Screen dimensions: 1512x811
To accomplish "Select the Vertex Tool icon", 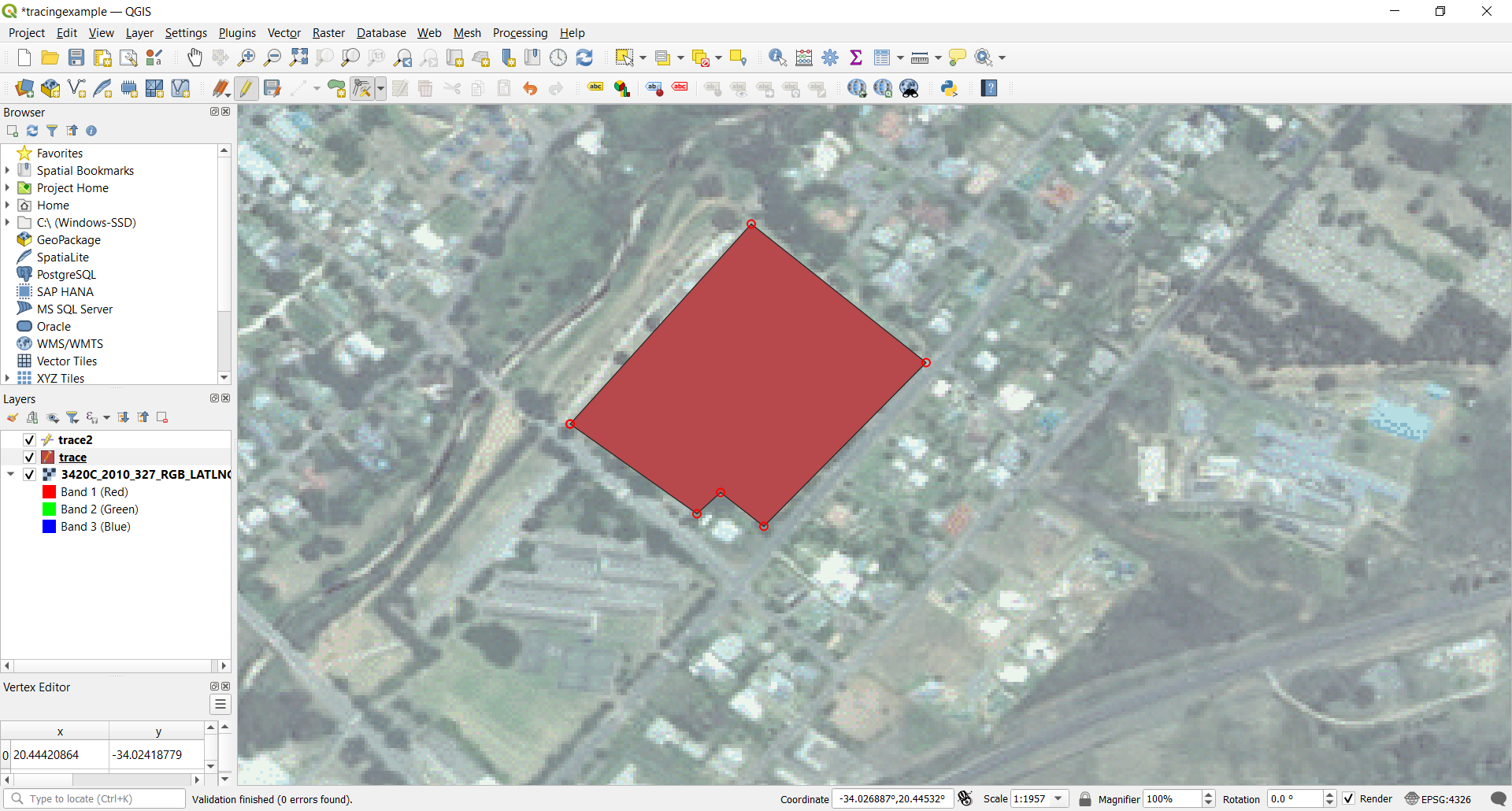I will 363,88.
